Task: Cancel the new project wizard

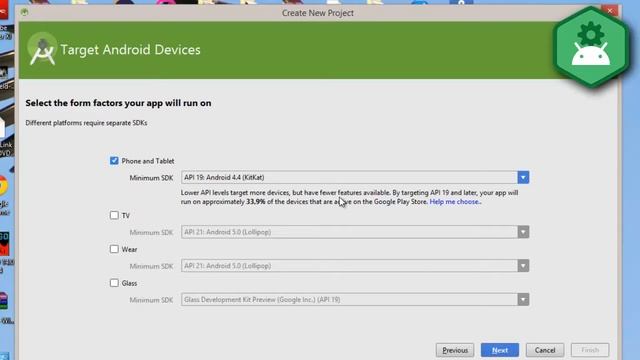Action: click(545, 350)
